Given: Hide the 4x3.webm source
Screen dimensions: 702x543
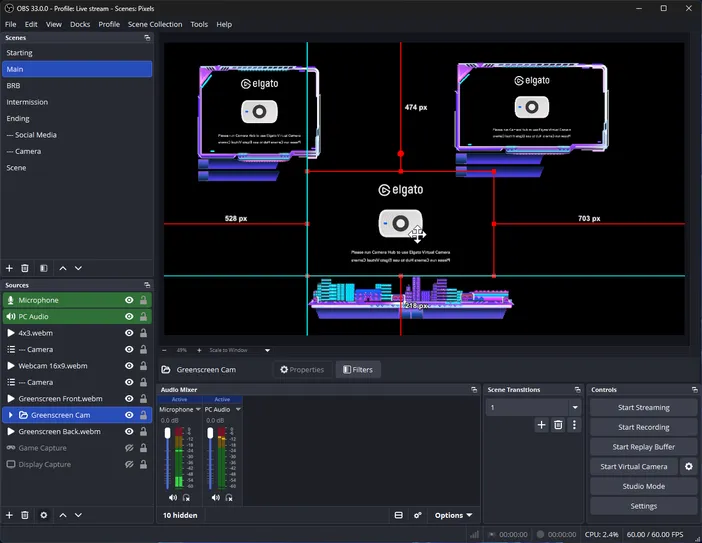Looking at the screenshot, I should pos(129,333).
